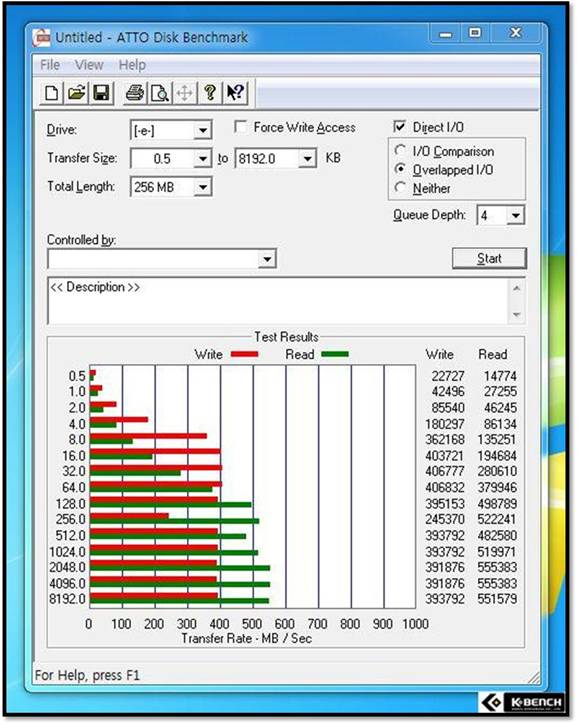Image resolution: width=577 pixels, height=723 pixels.
Task: Click the Start benchmark button
Action: (489, 258)
